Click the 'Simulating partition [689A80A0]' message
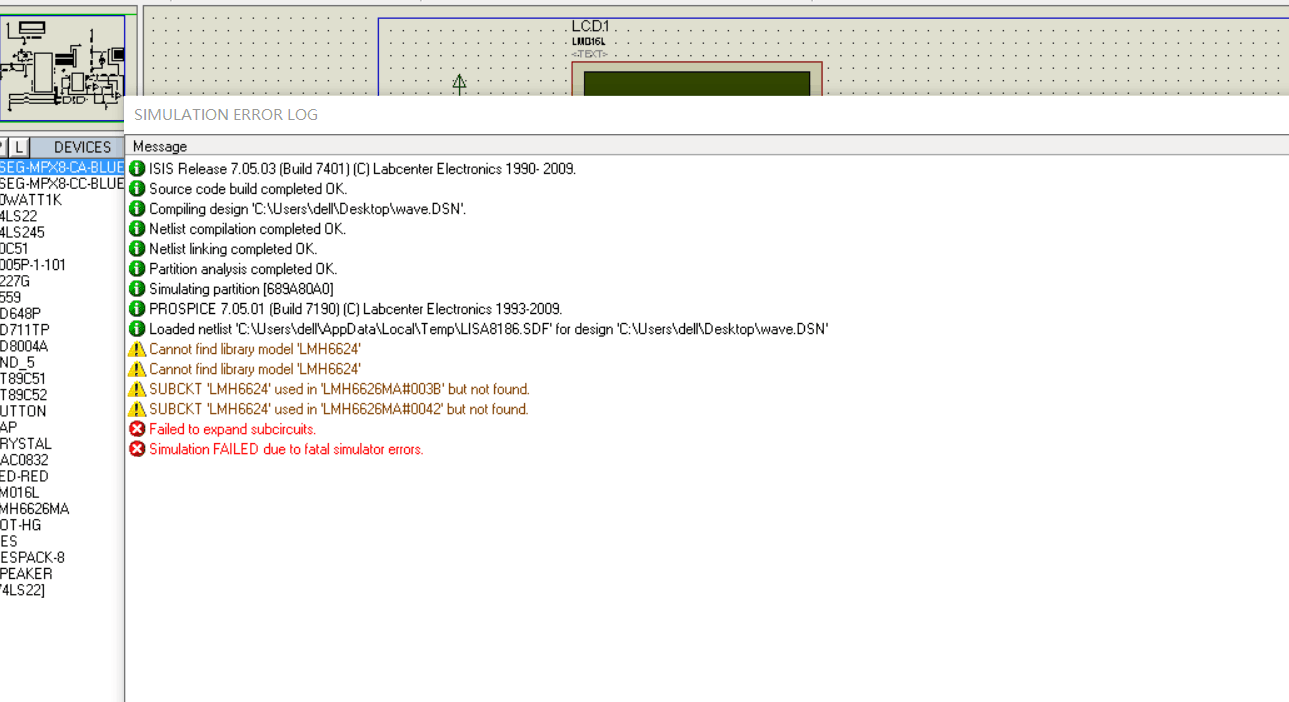1289x702 pixels. [241, 289]
